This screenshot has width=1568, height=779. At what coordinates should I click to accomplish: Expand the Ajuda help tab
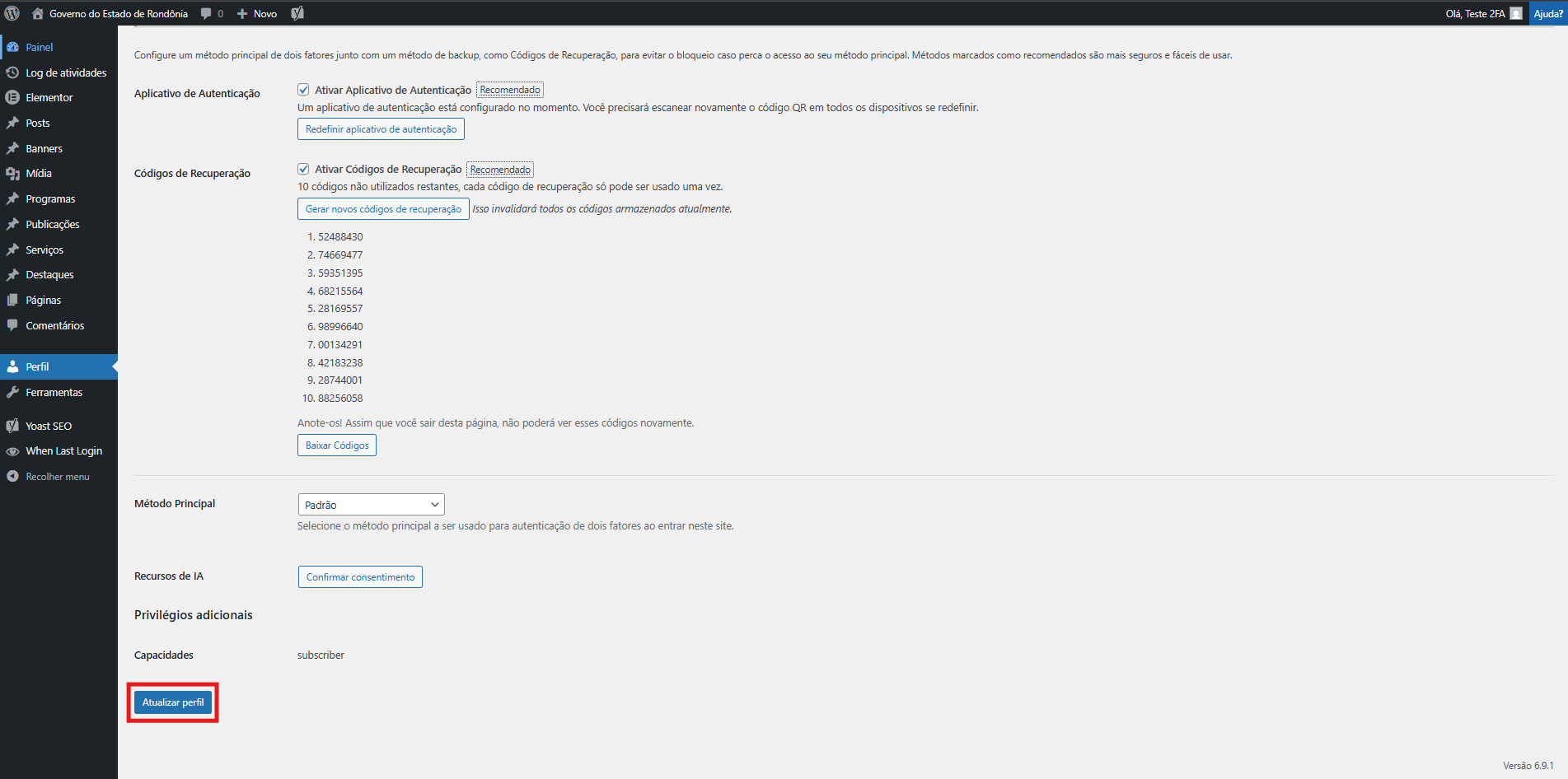pos(1547,13)
